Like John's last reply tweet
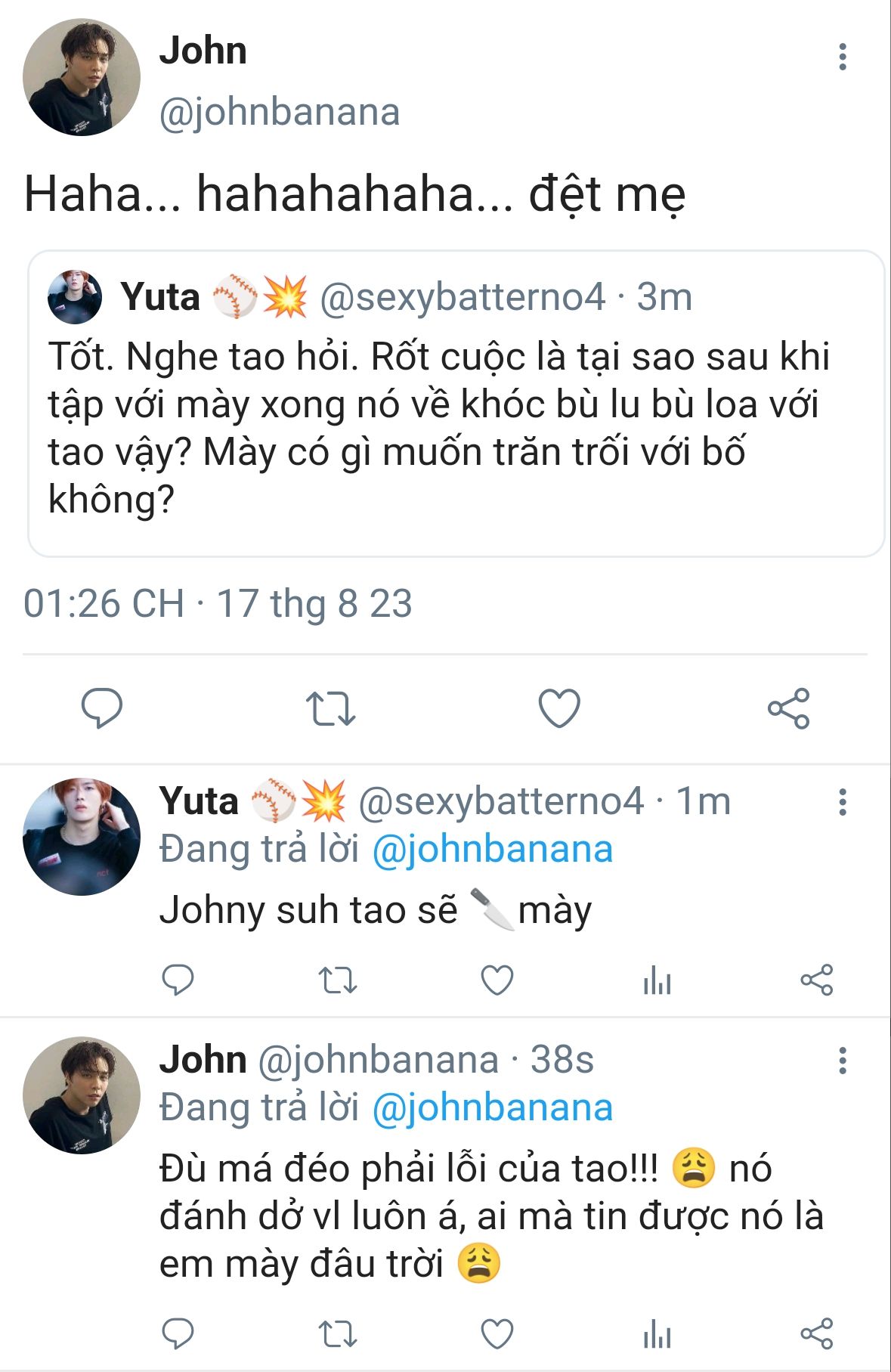The height and width of the screenshot is (1372, 891). pos(497,1334)
